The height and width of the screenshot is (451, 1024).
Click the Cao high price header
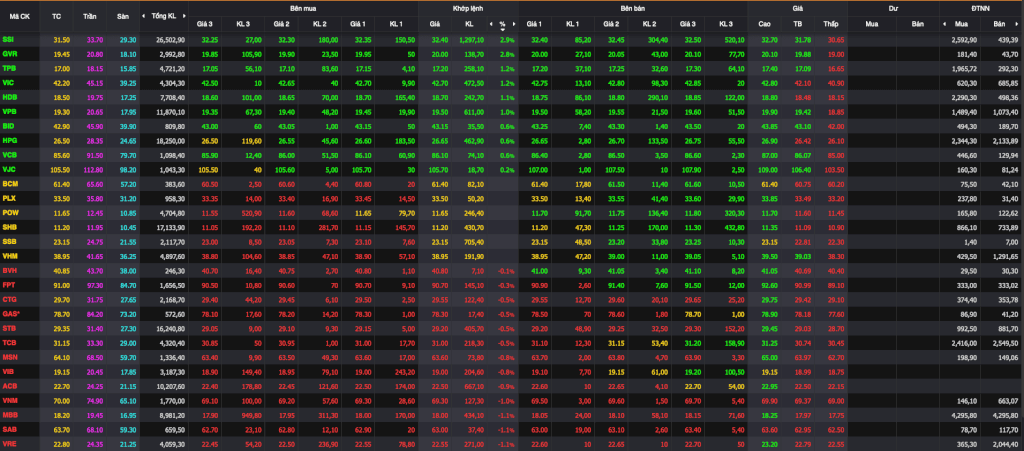tap(764, 24)
